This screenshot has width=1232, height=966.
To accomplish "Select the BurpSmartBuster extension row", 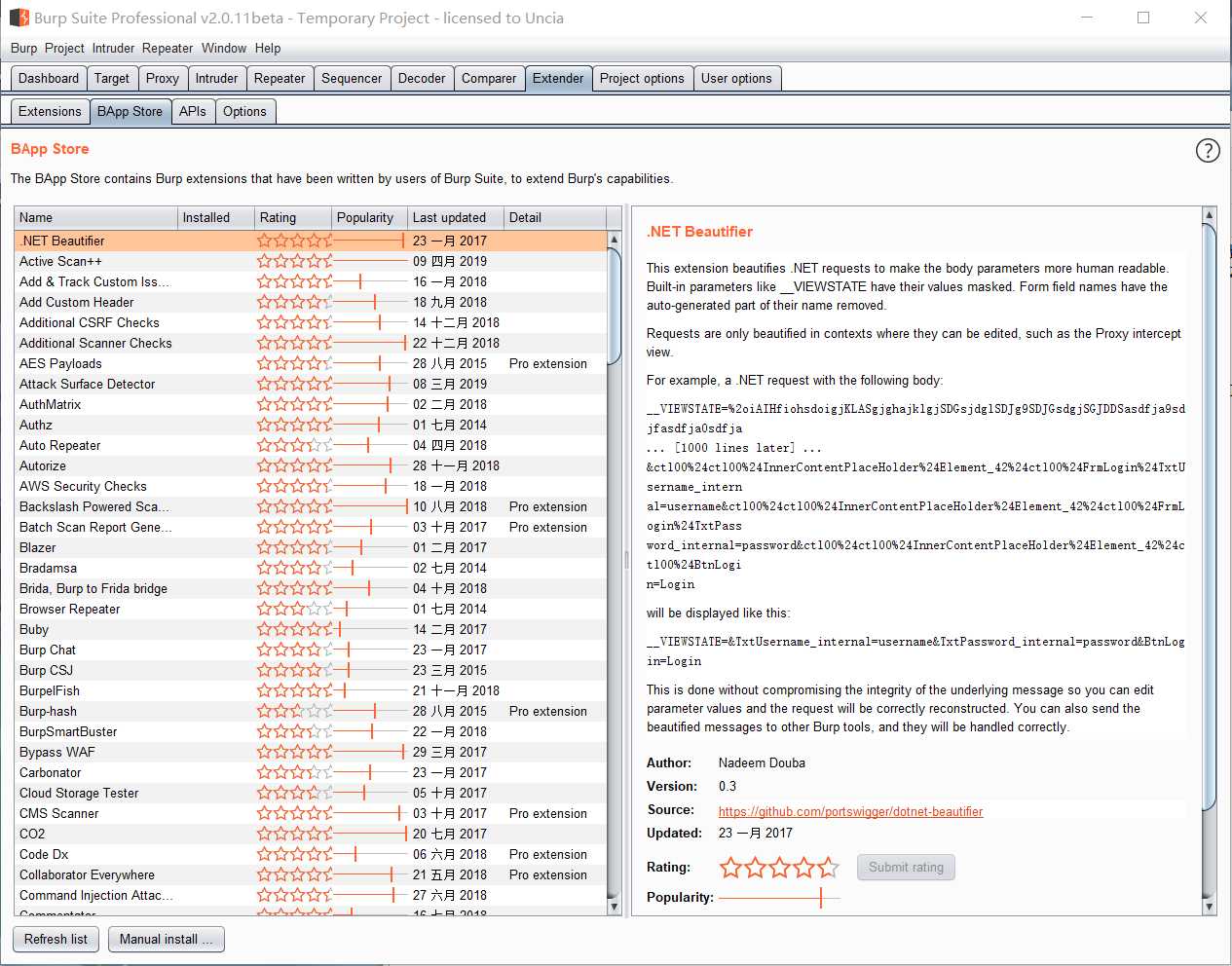I will [x=311, y=731].
